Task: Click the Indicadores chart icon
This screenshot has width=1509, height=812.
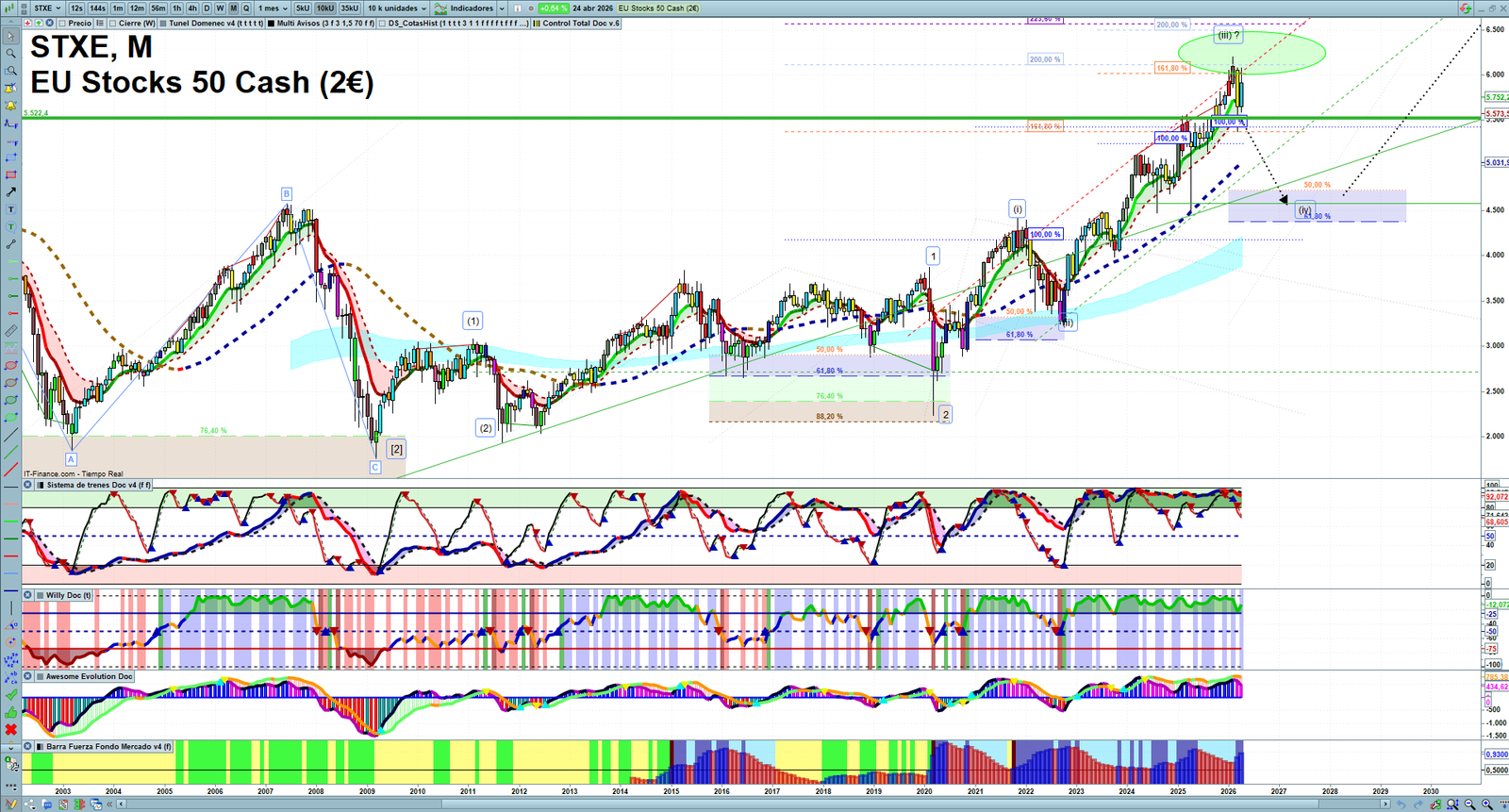Action: point(440,8)
